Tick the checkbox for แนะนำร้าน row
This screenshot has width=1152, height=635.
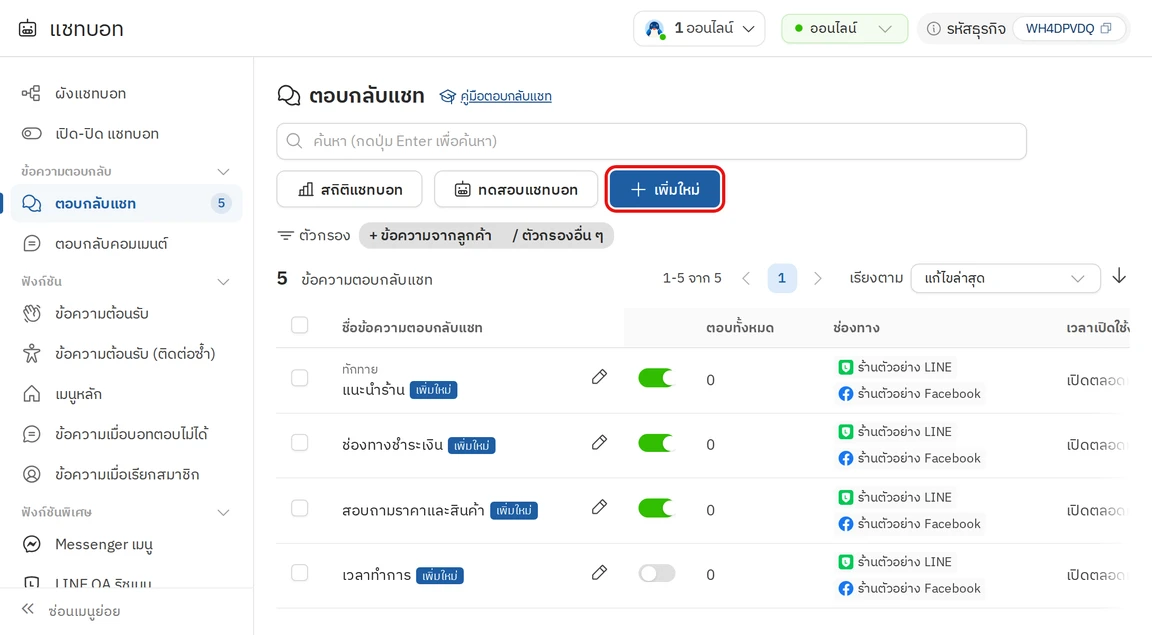pyautogui.click(x=300, y=378)
